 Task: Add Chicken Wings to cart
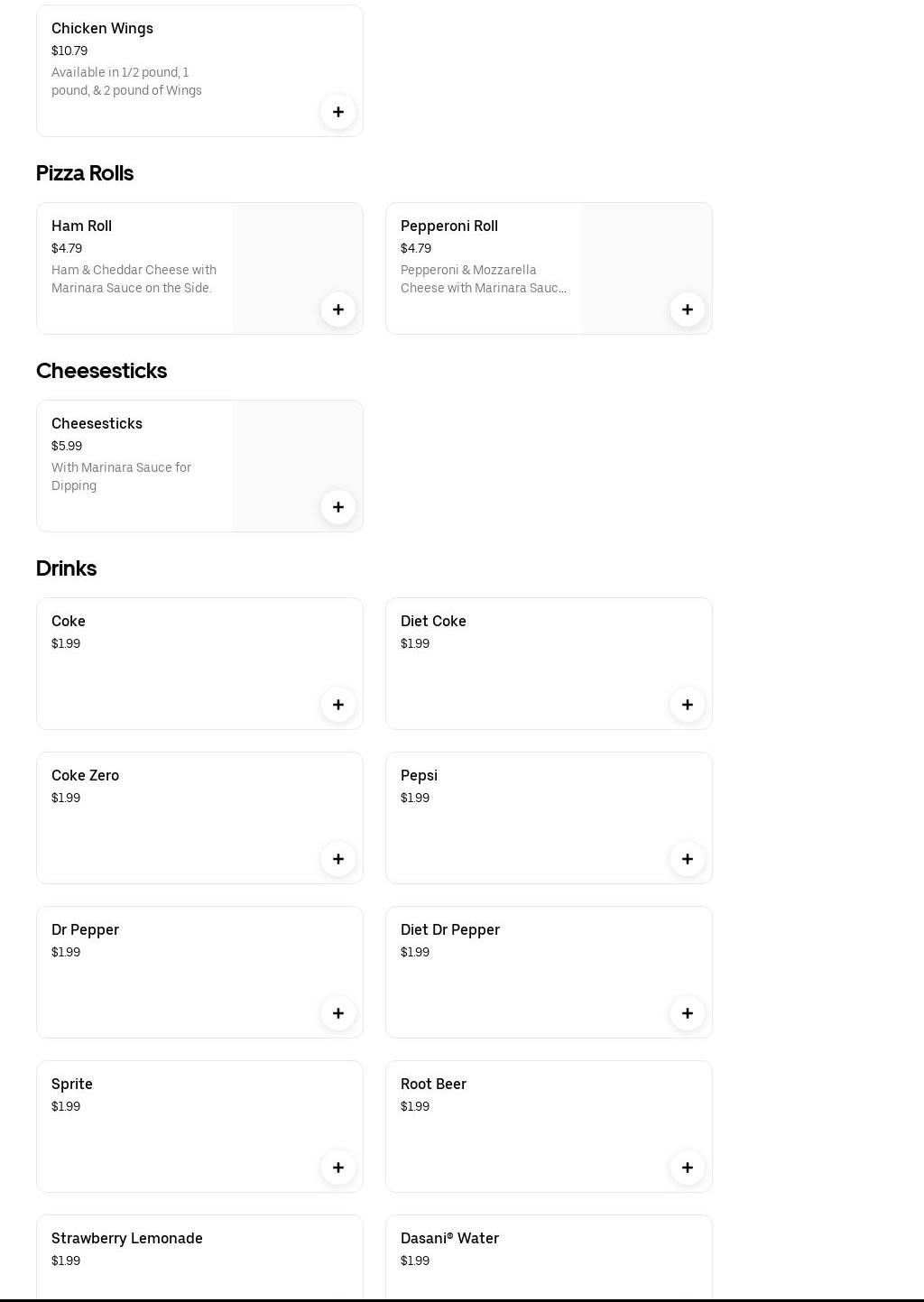(x=338, y=112)
